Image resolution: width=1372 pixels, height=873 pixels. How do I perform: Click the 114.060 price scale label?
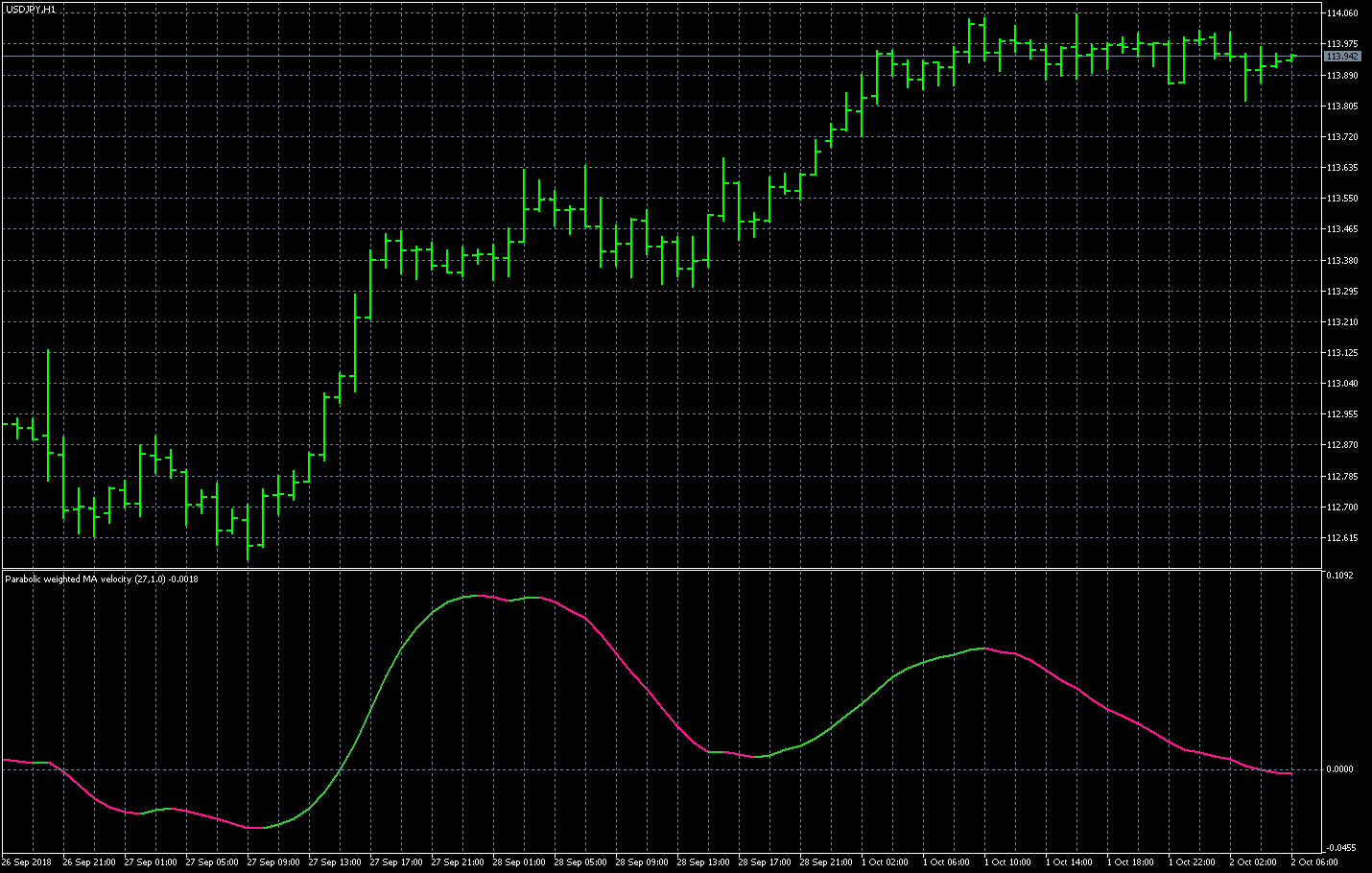pos(1342,13)
